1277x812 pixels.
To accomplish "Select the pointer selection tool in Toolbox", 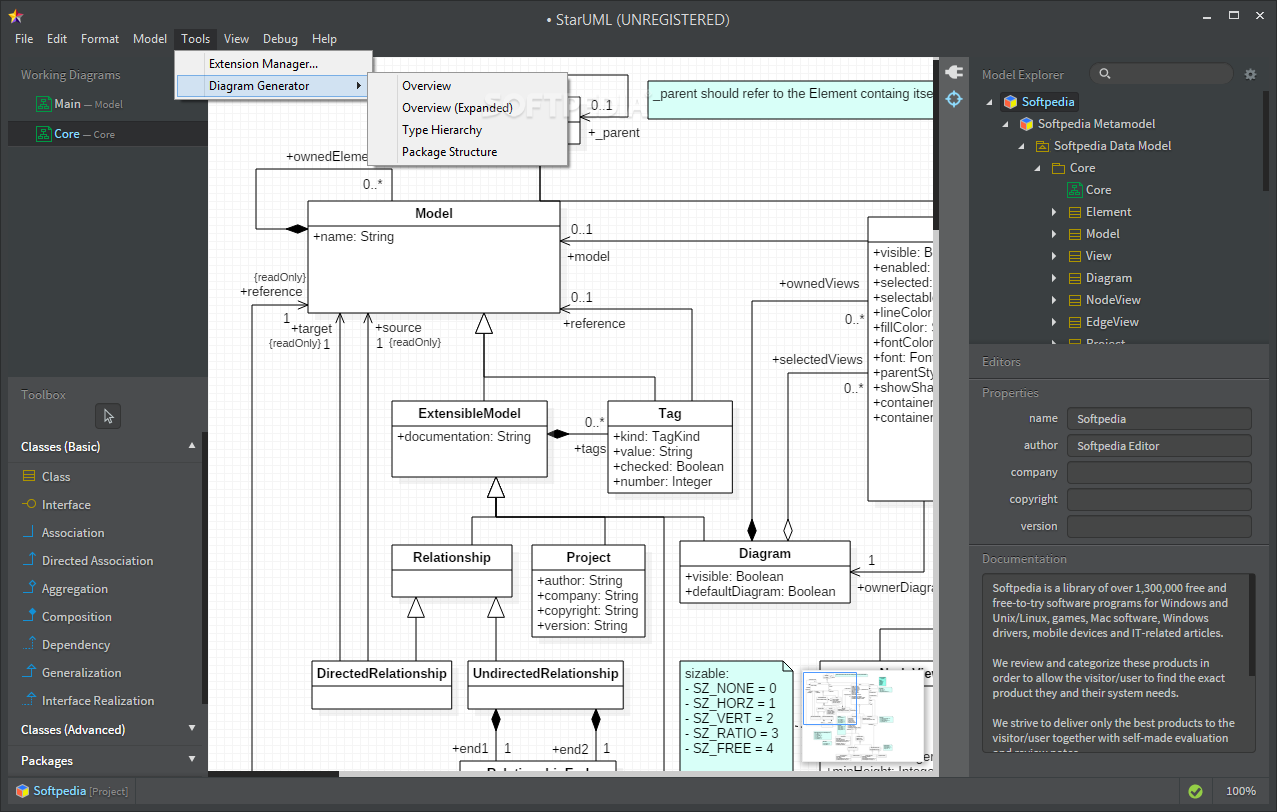I will 108,416.
